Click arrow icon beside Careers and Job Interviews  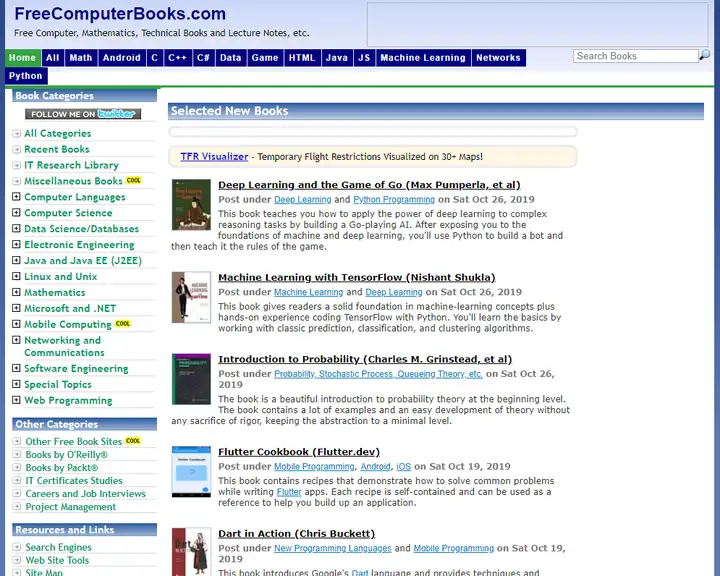(17, 493)
